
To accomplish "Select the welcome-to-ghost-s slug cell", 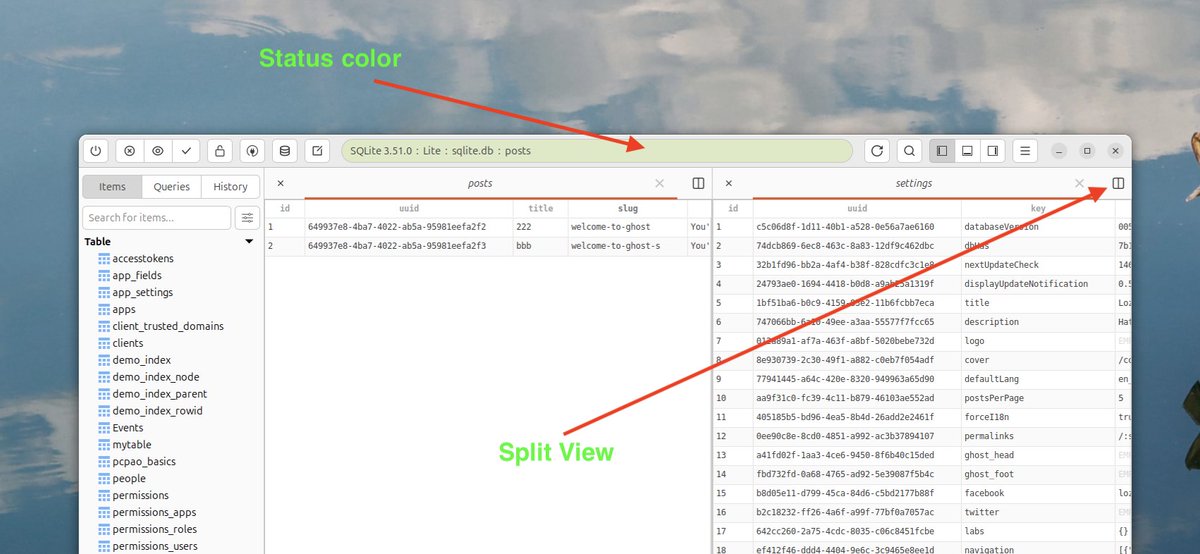I will (x=627, y=246).
